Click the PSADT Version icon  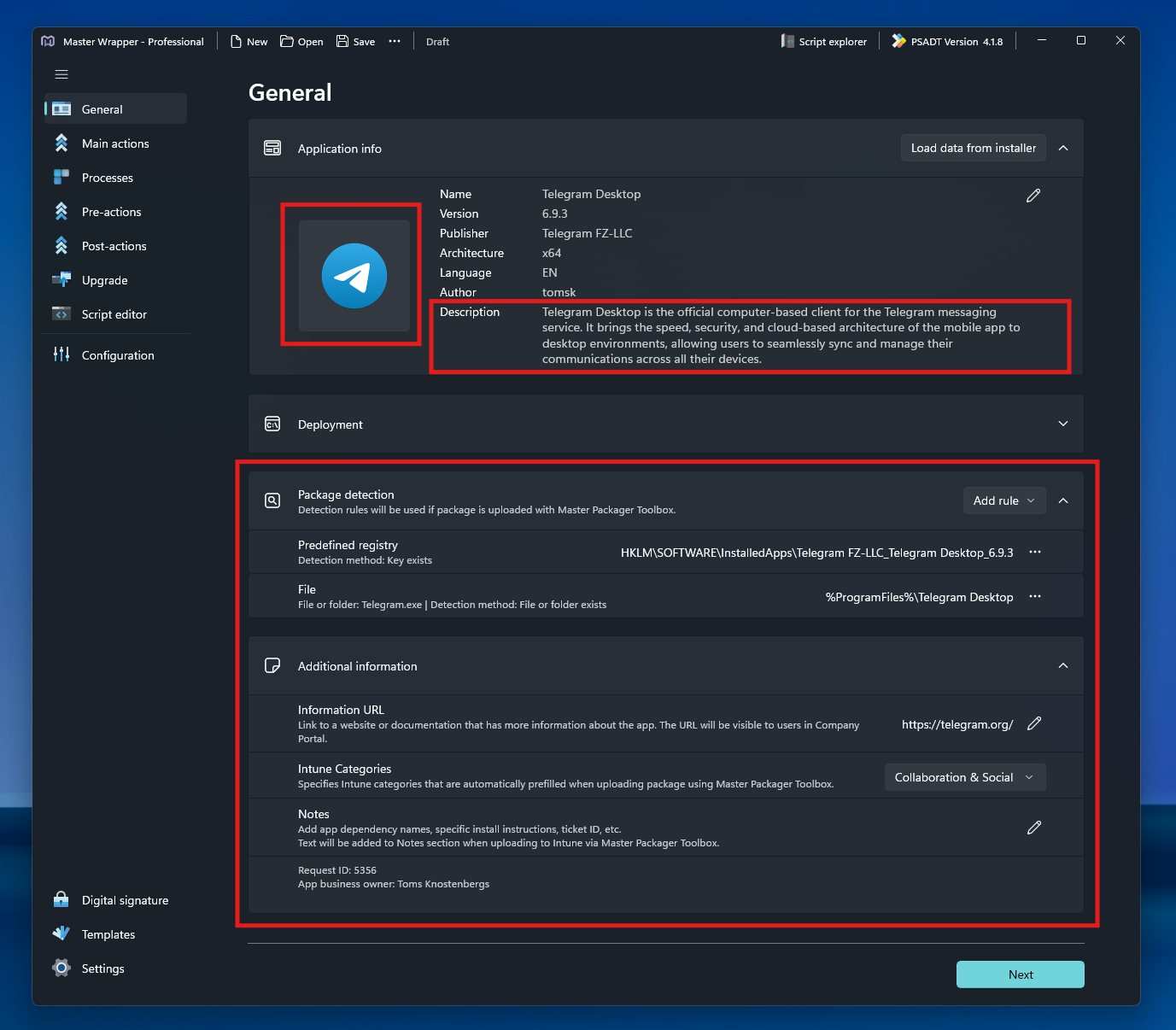pos(898,41)
